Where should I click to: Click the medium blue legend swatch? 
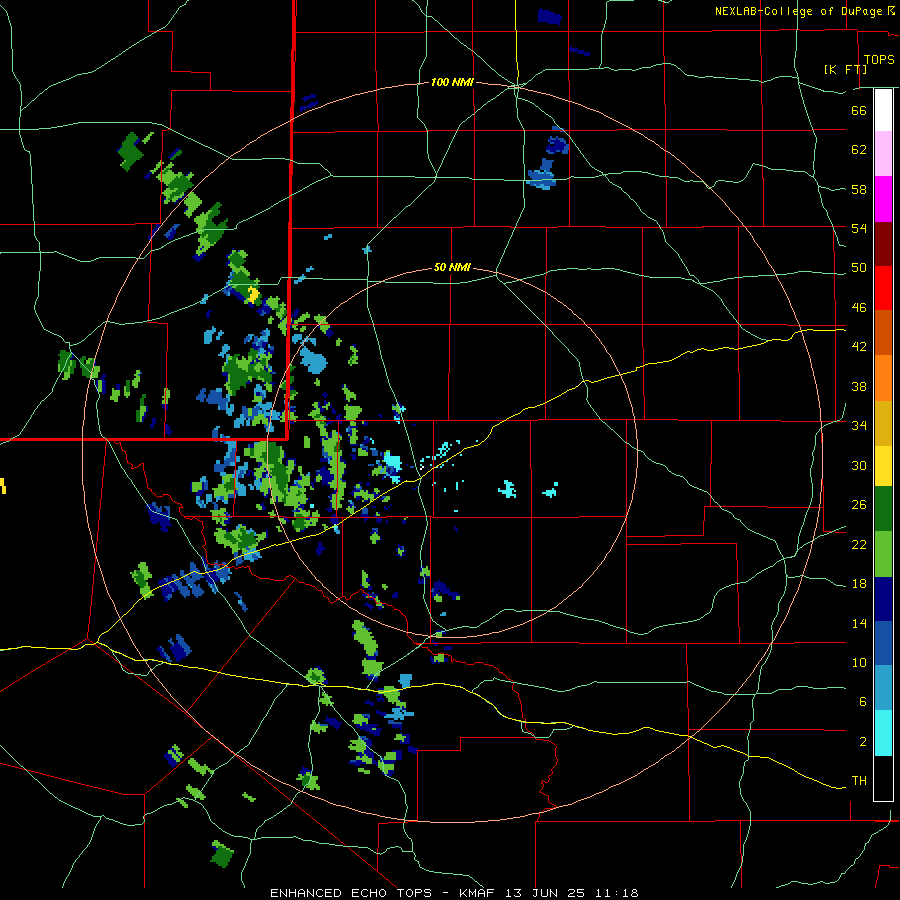[x=883, y=643]
